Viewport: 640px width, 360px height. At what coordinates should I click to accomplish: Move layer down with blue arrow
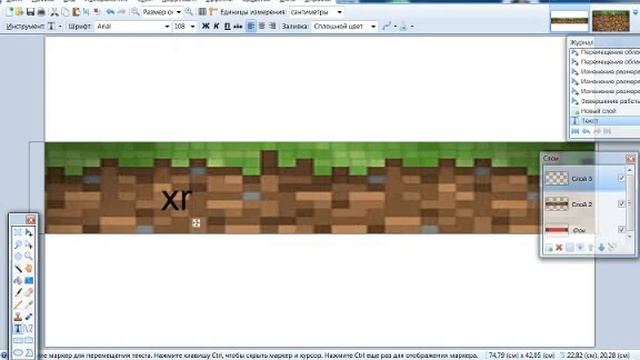click(601, 247)
